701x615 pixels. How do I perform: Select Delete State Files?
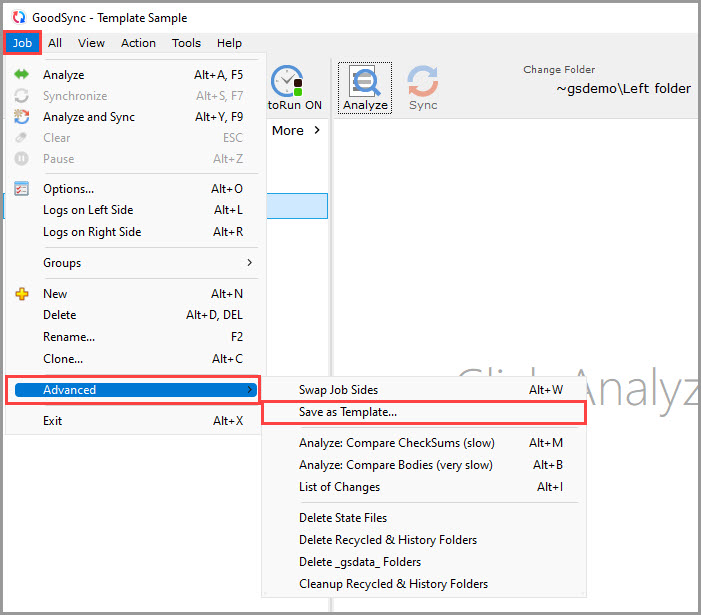click(x=423, y=518)
